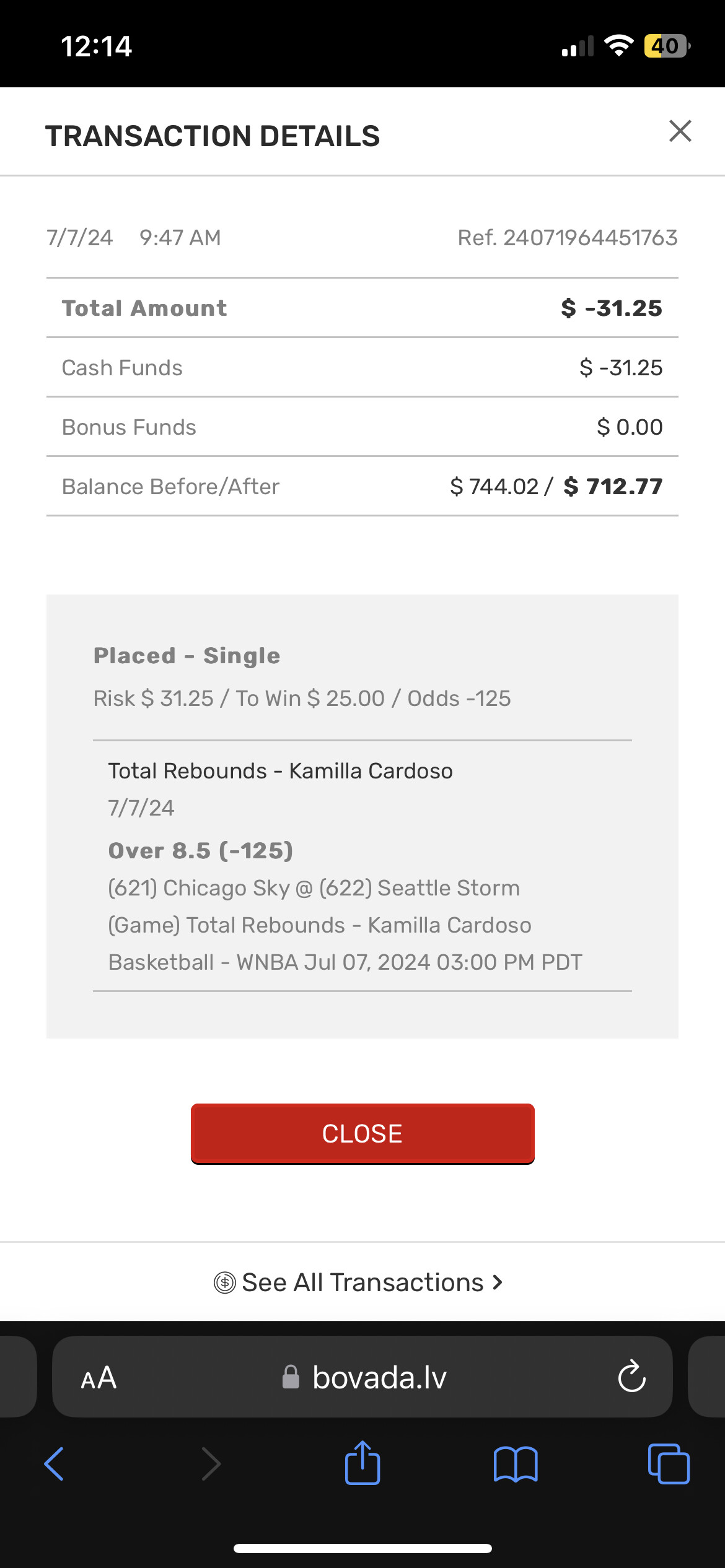Tap the dollar coin icon beside See All Transactions
Image resolution: width=725 pixels, height=1568 pixels.
point(224,1283)
